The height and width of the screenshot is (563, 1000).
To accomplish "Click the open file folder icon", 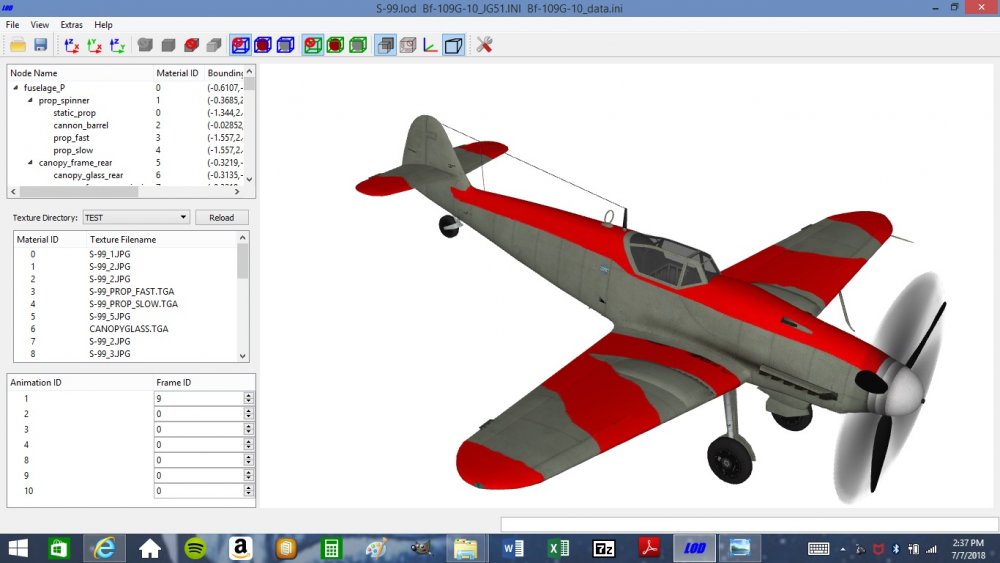I will click(x=18, y=45).
